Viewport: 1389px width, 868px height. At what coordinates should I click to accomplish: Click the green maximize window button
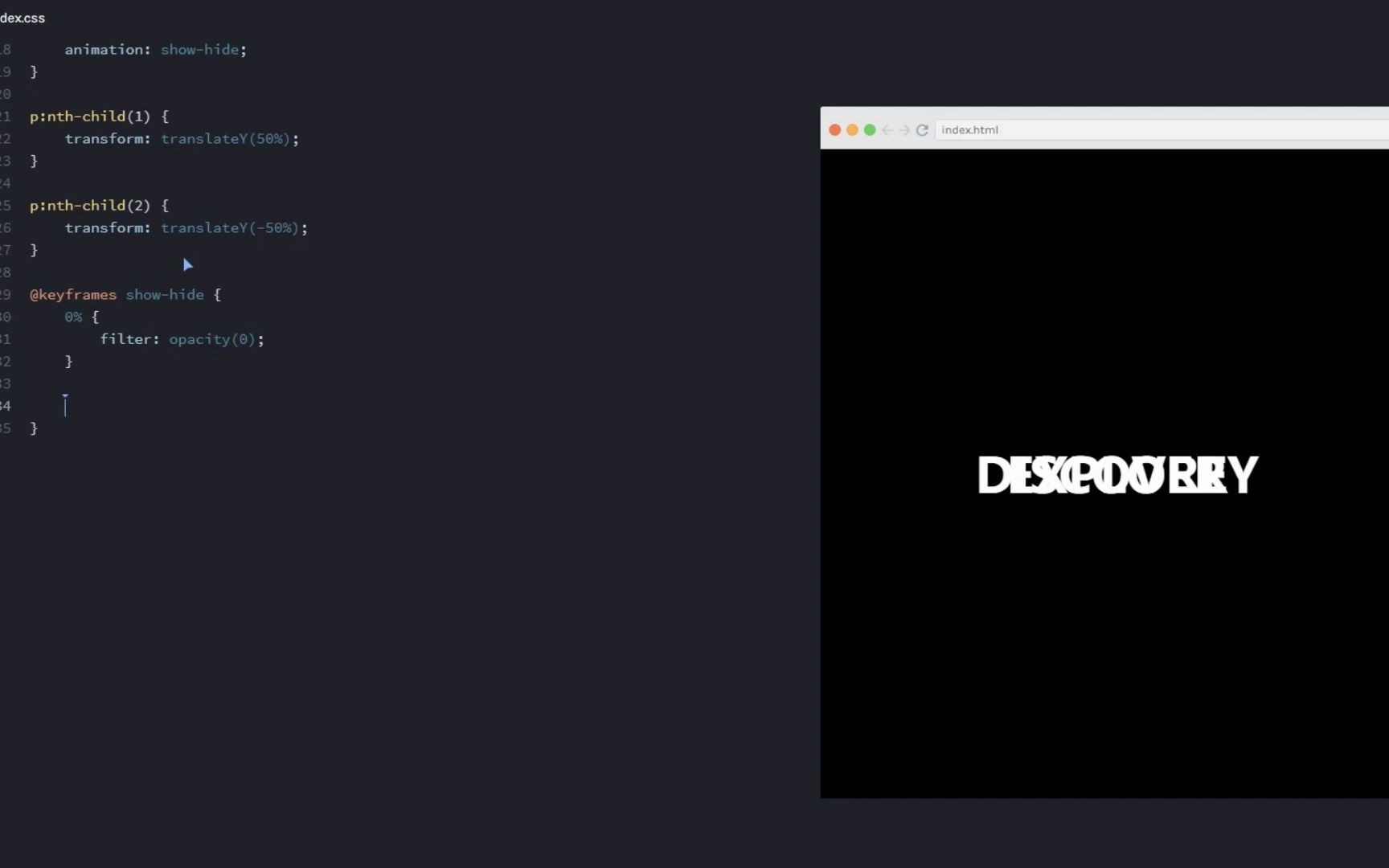point(870,130)
